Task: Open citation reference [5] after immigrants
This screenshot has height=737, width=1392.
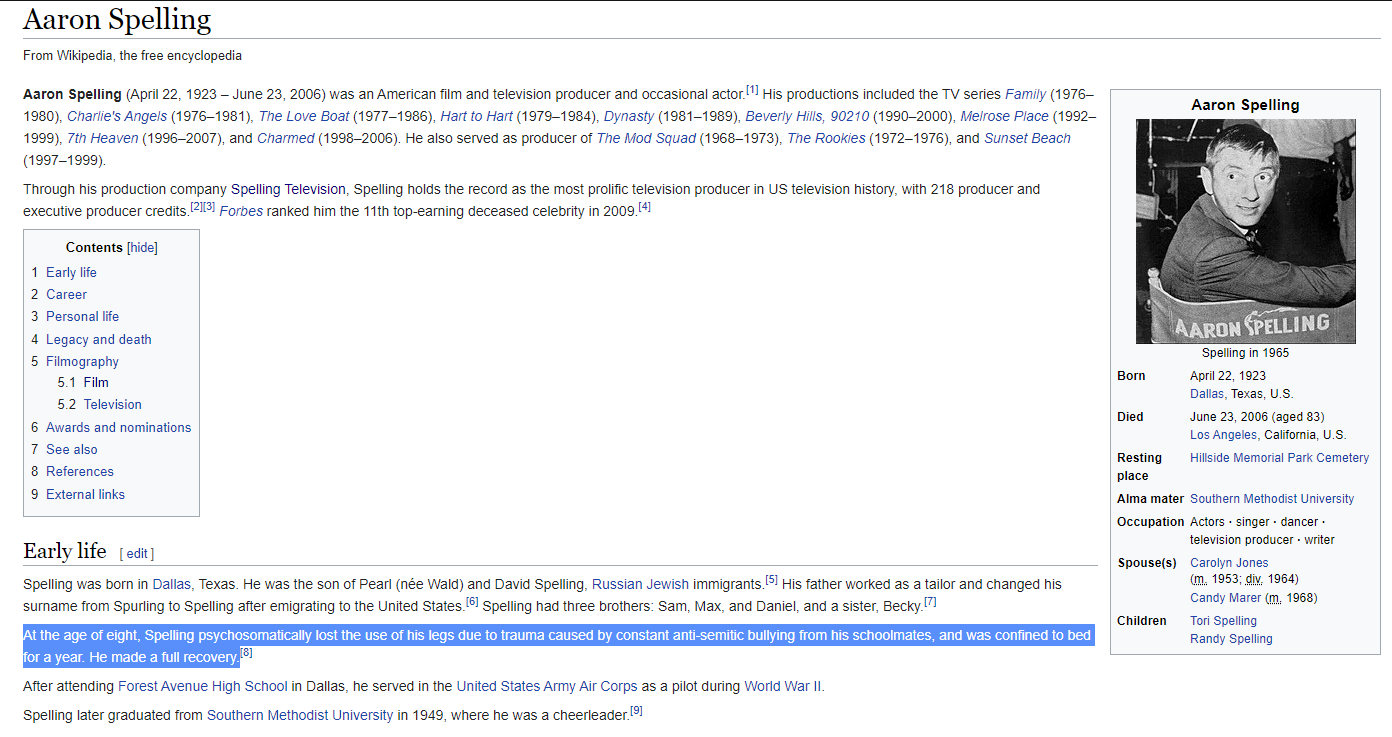Action: (771, 579)
